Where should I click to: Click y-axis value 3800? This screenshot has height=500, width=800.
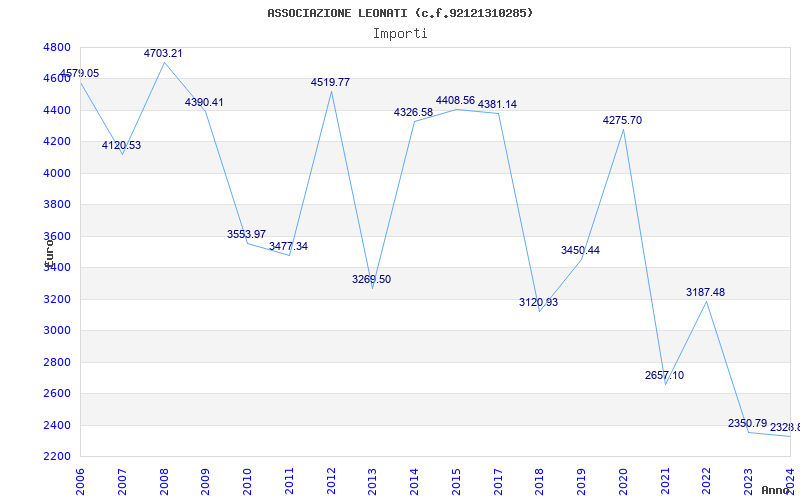tap(57, 205)
